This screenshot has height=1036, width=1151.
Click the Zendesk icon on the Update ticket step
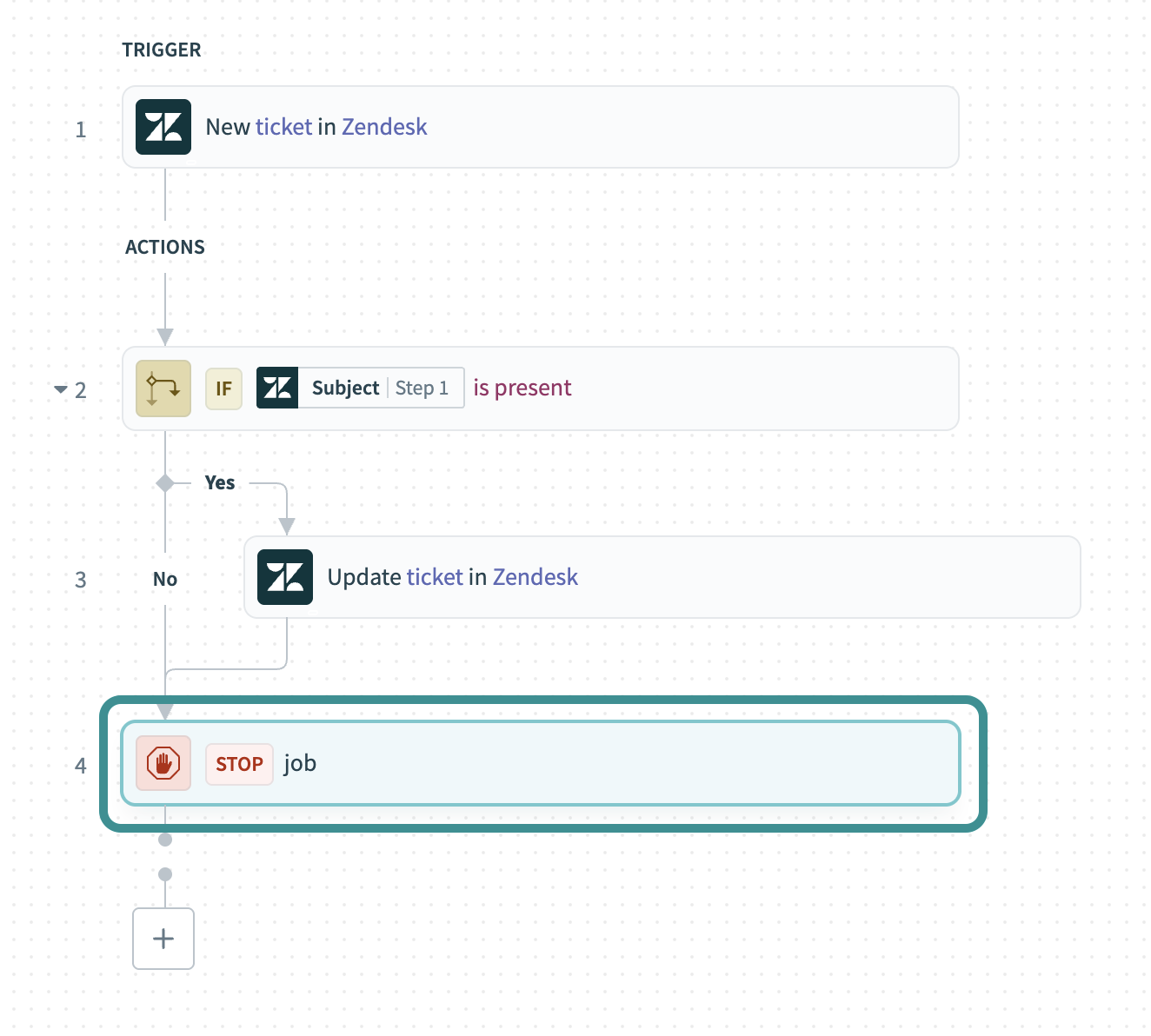285,577
